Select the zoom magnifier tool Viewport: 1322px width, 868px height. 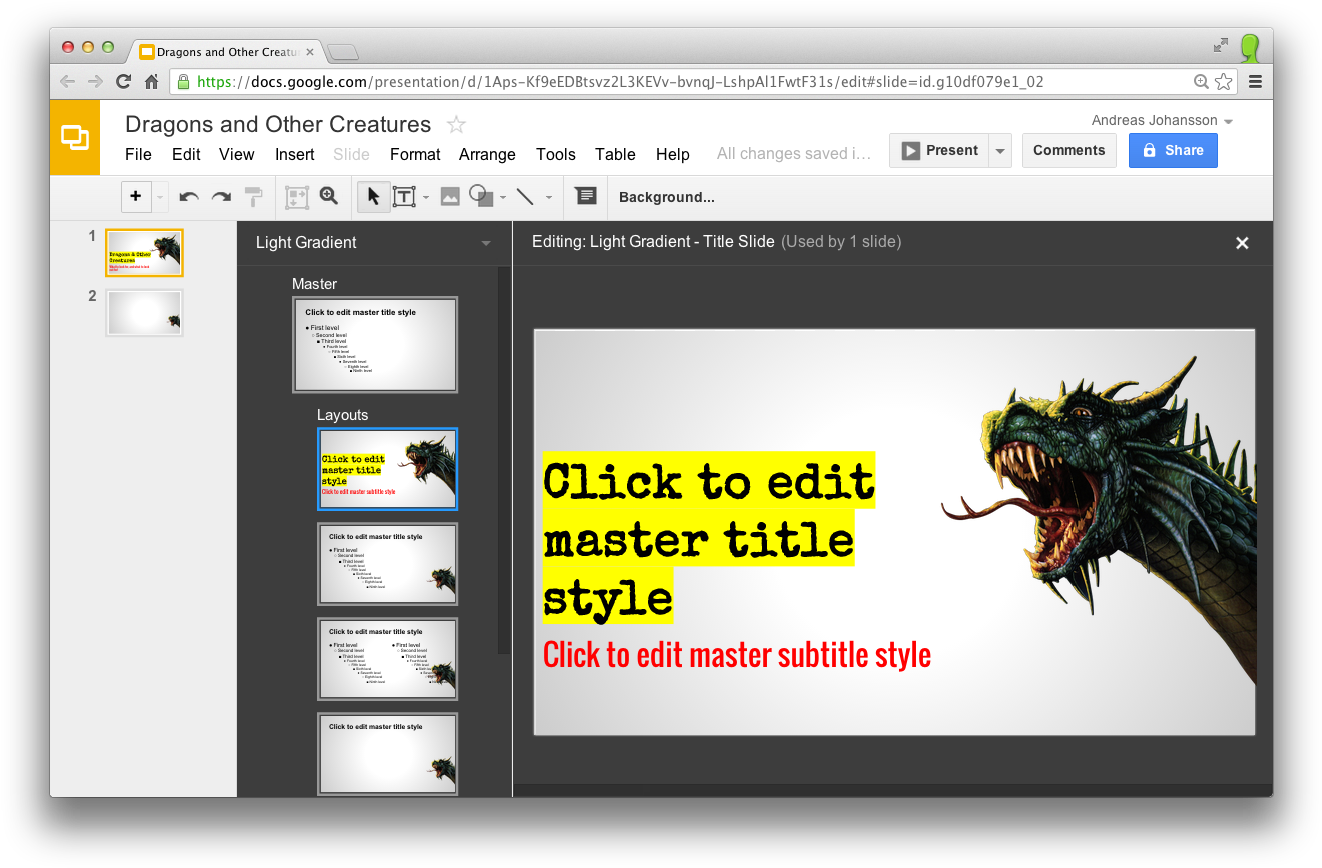[x=329, y=197]
